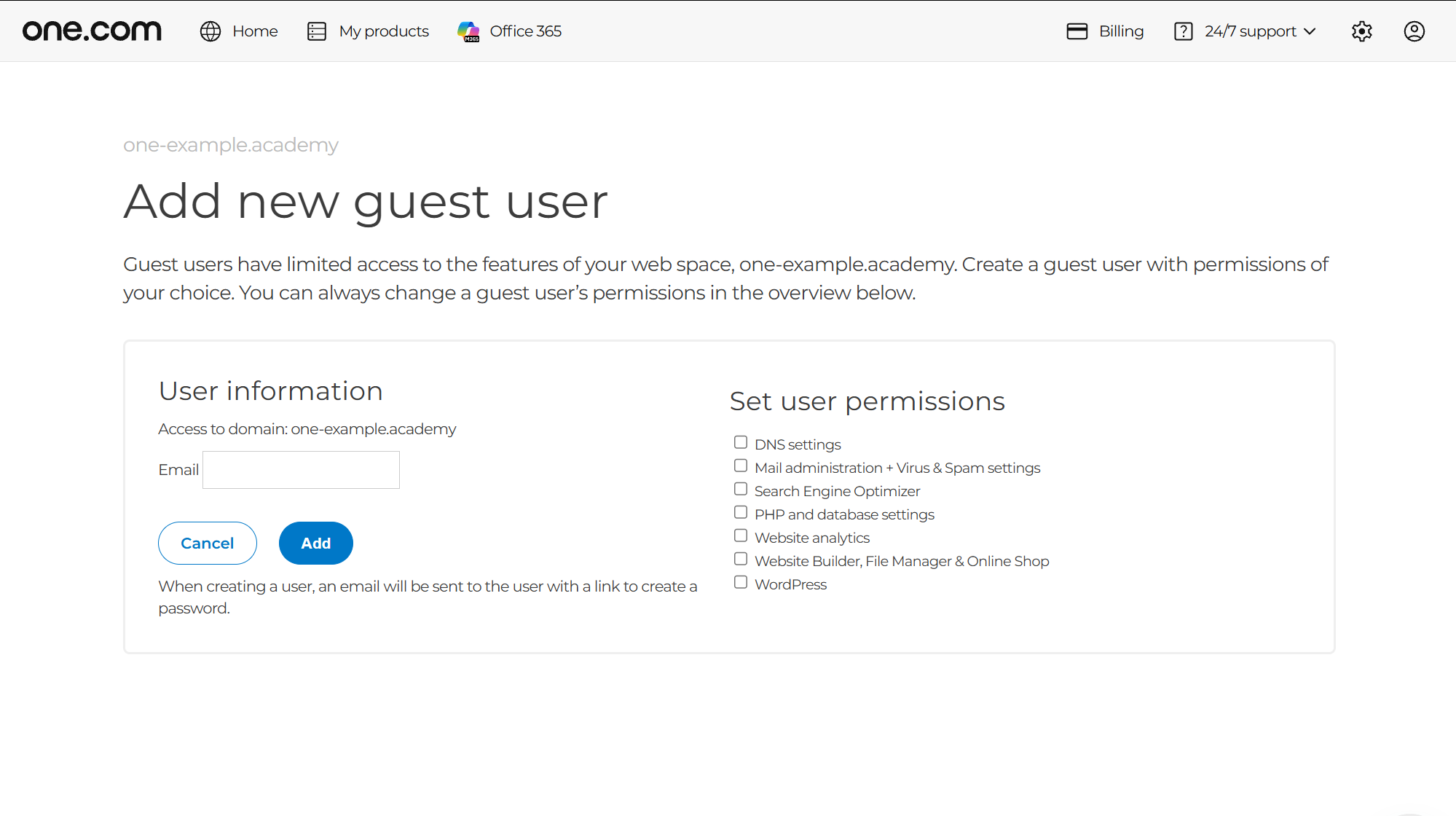1456x816 pixels.
Task: Tick the Search Engine Optimizer checkbox
Action: pos(741,489)
